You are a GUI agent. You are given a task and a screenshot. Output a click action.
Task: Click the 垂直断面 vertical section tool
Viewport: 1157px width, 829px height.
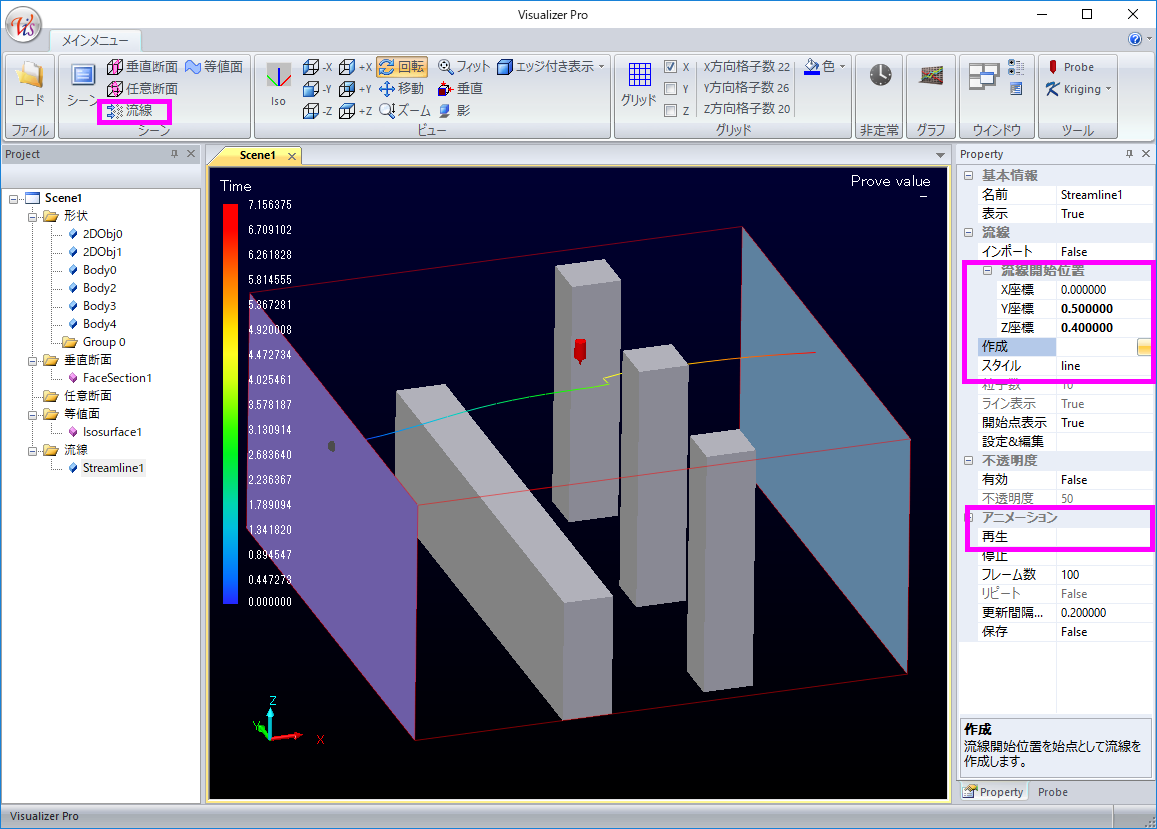[142, 67]
